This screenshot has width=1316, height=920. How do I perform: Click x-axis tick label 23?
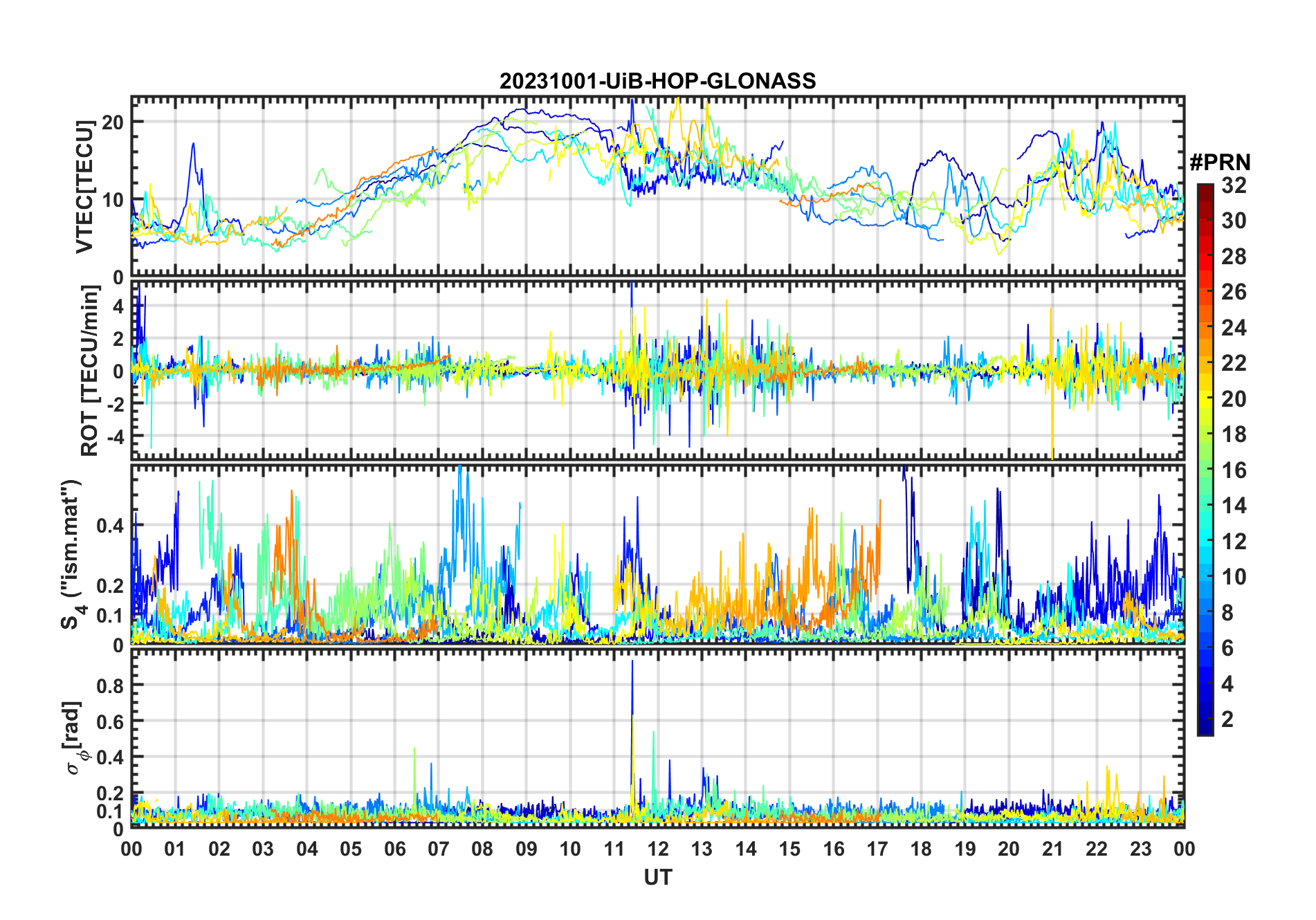tap(1140, 849)
